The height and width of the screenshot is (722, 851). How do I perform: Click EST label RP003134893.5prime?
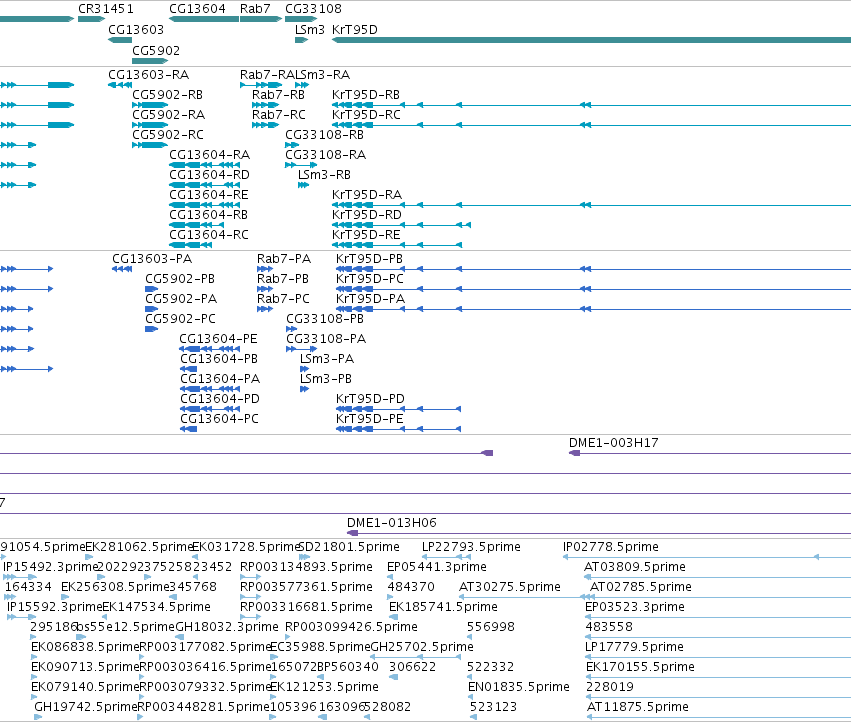click(306, 567)
